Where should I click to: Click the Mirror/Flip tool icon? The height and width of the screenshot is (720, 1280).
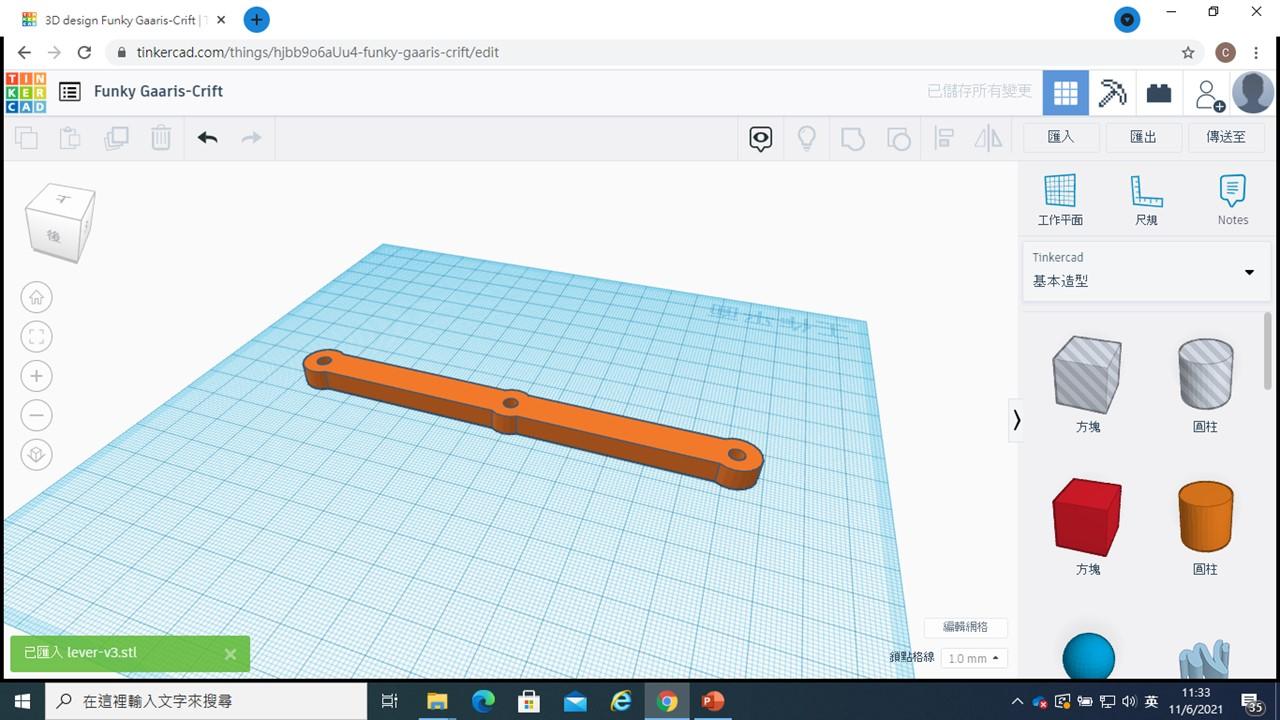click(988, 138)
